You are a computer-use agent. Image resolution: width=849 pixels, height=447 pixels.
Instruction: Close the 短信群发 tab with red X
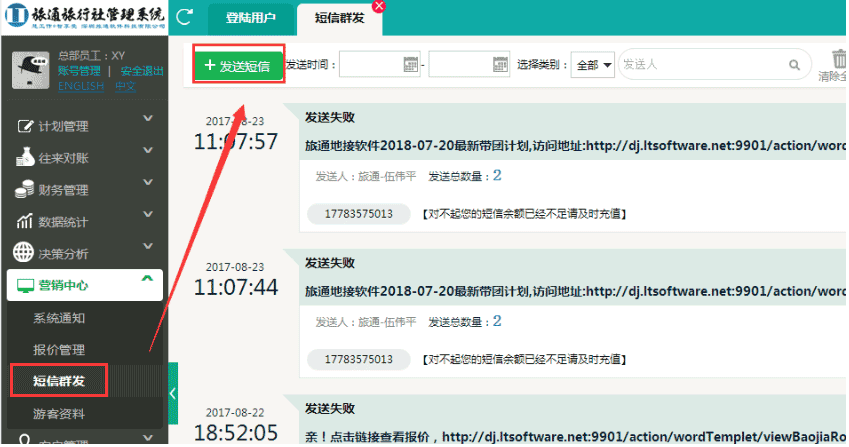pyautogui.click(x=379, y=5)
